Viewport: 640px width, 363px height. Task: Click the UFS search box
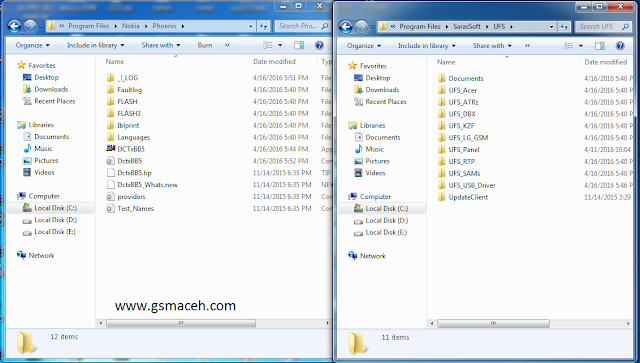tap(603, 27)
